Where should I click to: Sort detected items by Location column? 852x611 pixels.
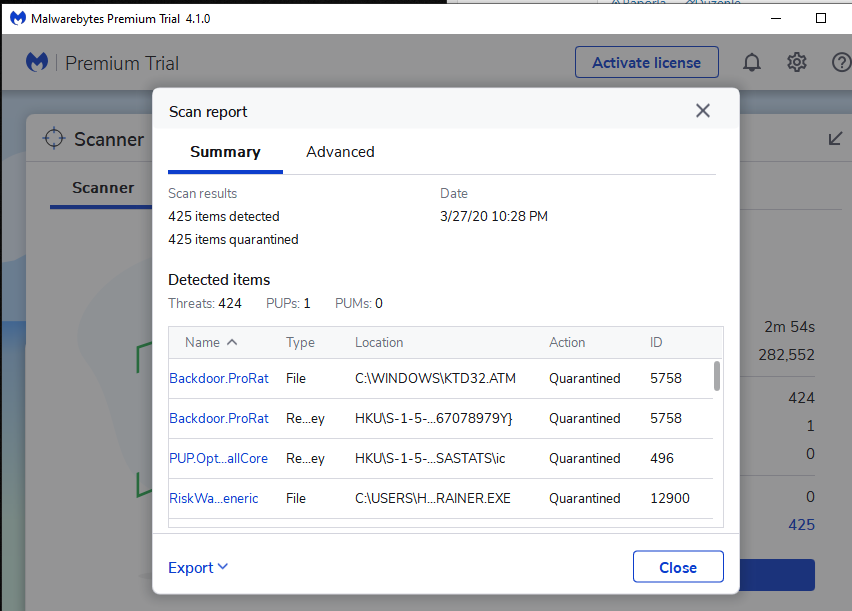coord(379,342)
